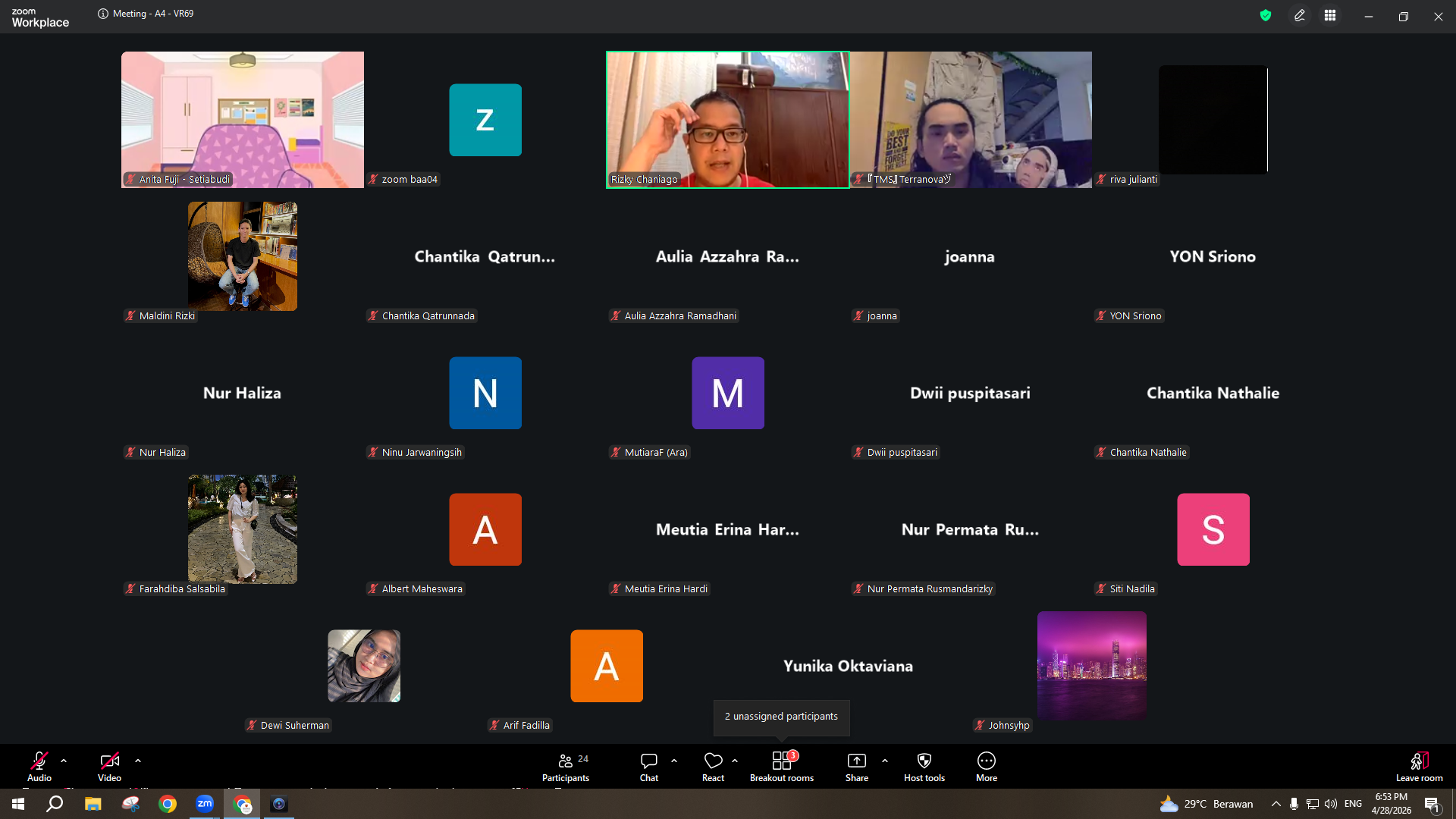Open the Chat panel
This screenshot has height=819, width=1456.
click(x=649, y=766)
